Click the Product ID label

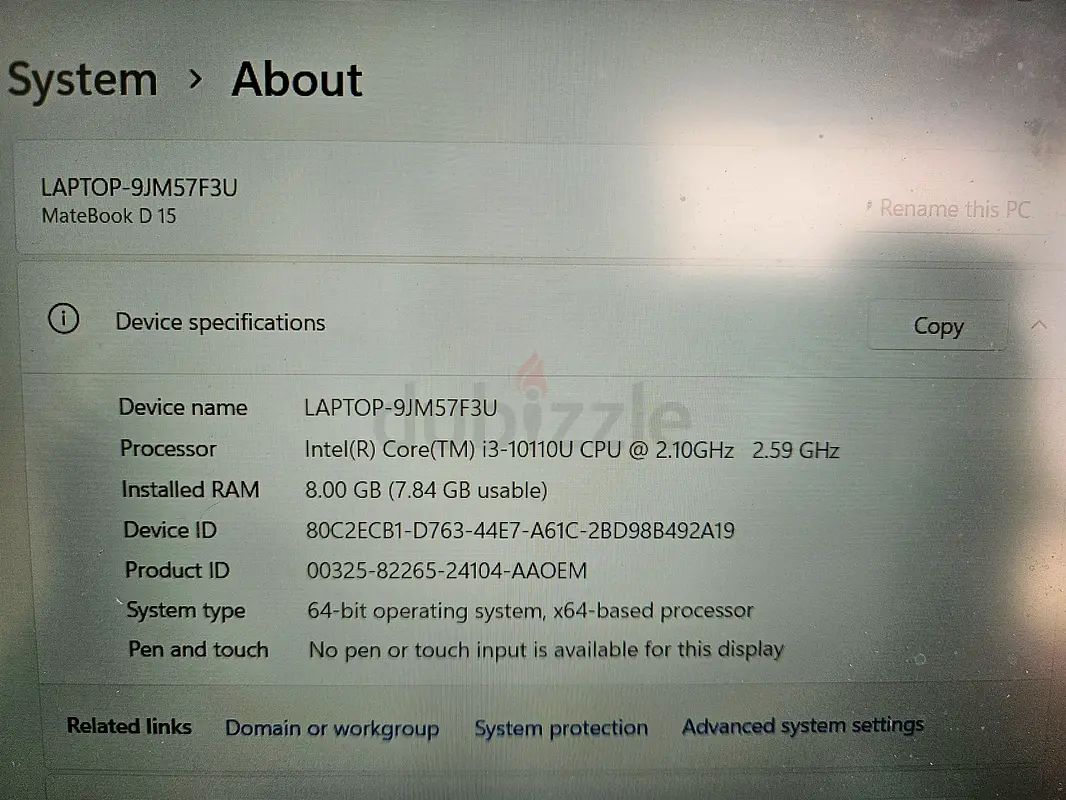pos(177,570)
